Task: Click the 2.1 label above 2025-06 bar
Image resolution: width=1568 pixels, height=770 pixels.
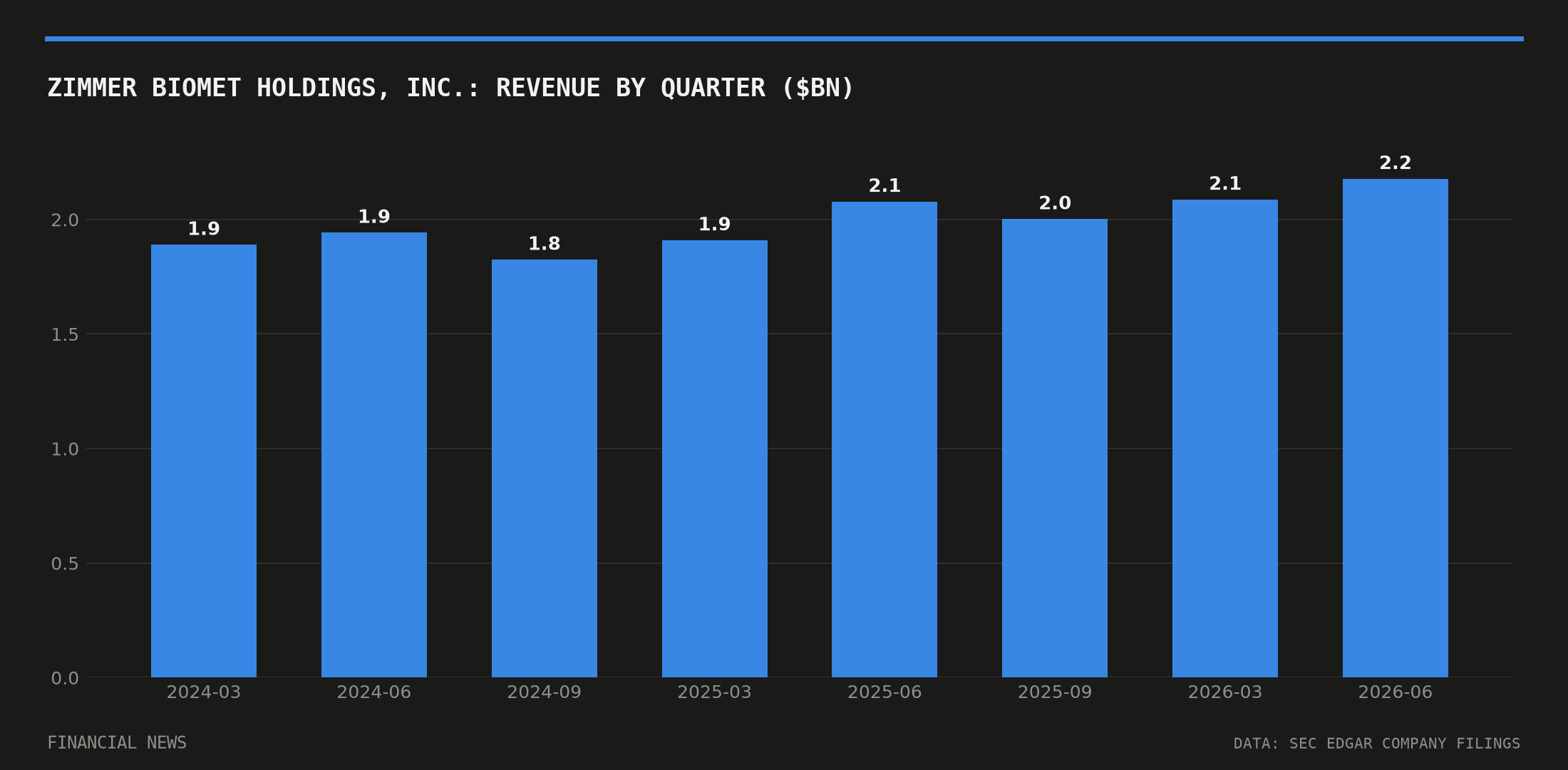Action: [x=884, y=186]
